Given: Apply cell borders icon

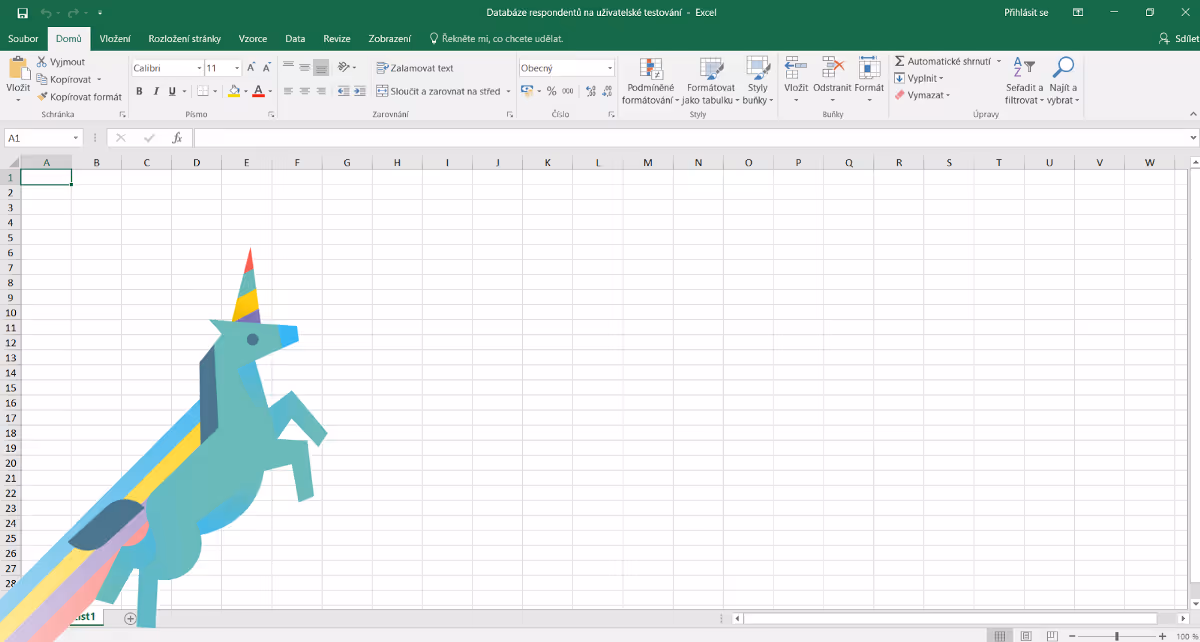Looking at the screenshot, I should (202, 91).
